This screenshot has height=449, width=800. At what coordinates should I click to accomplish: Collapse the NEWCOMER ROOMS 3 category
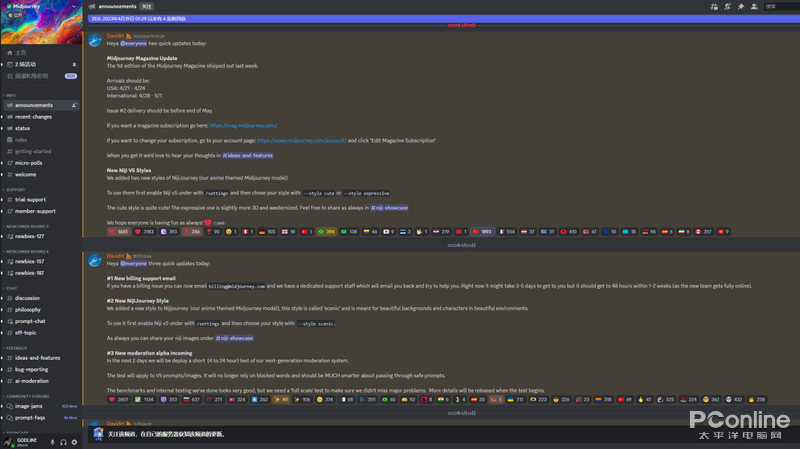pyautogui.click(x=26, y=227)
